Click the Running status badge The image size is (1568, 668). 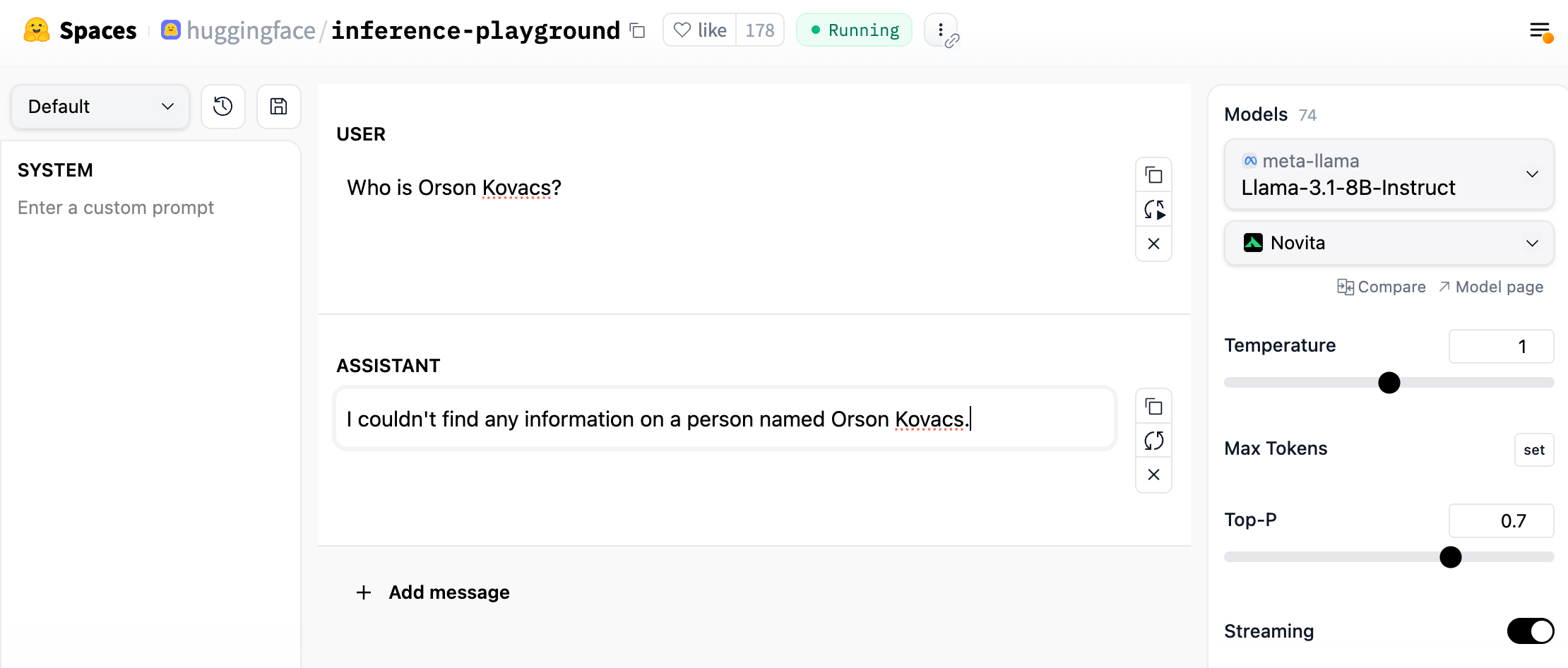[x=855, y=30]
